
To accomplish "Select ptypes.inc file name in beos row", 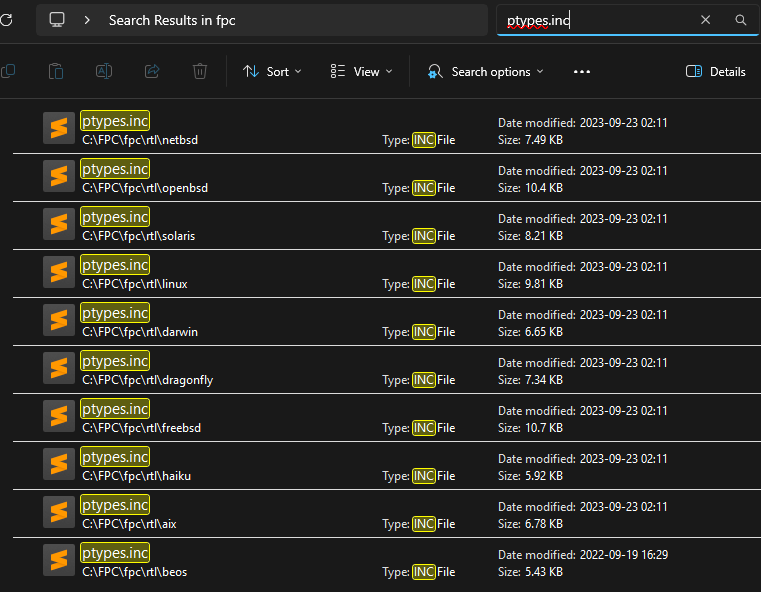I will (x=115, y=553).
